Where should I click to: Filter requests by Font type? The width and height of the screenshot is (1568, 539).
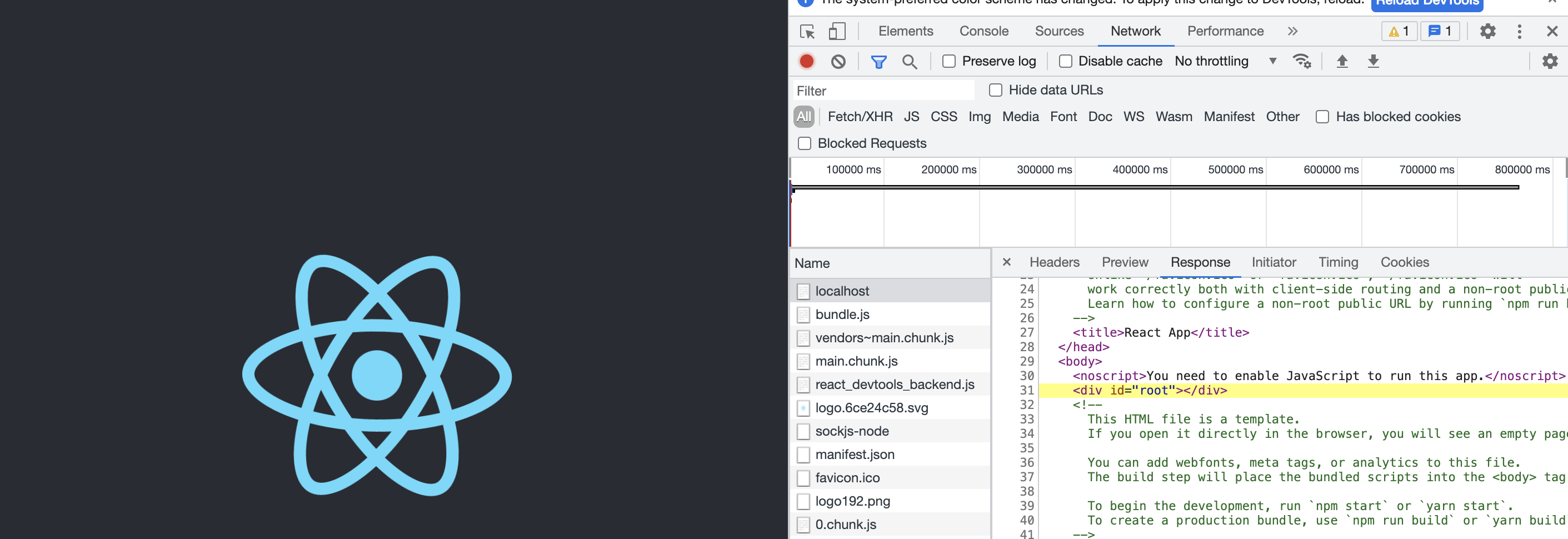1063,117
